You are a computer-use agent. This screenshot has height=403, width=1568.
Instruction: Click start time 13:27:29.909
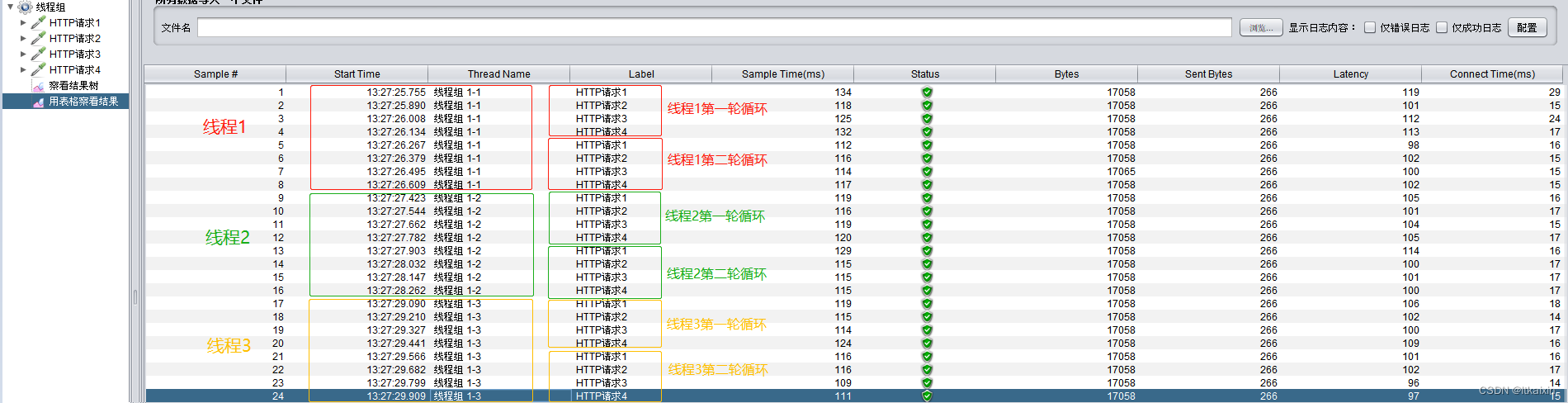[396, 396]
